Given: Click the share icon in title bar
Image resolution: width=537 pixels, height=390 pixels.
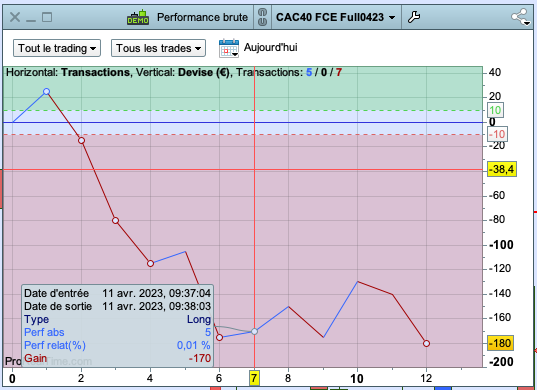Looking at the screenshot, I should tap(520, 17).
